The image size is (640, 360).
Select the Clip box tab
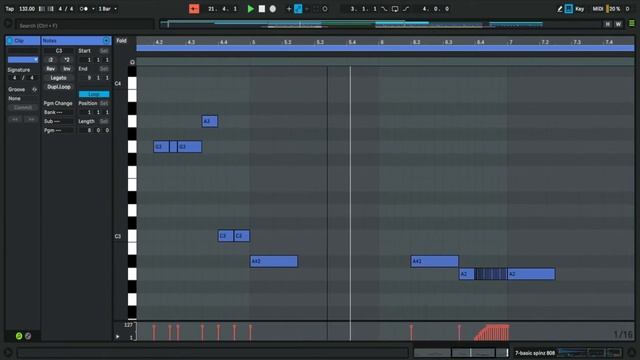click(x=23, y=40)
